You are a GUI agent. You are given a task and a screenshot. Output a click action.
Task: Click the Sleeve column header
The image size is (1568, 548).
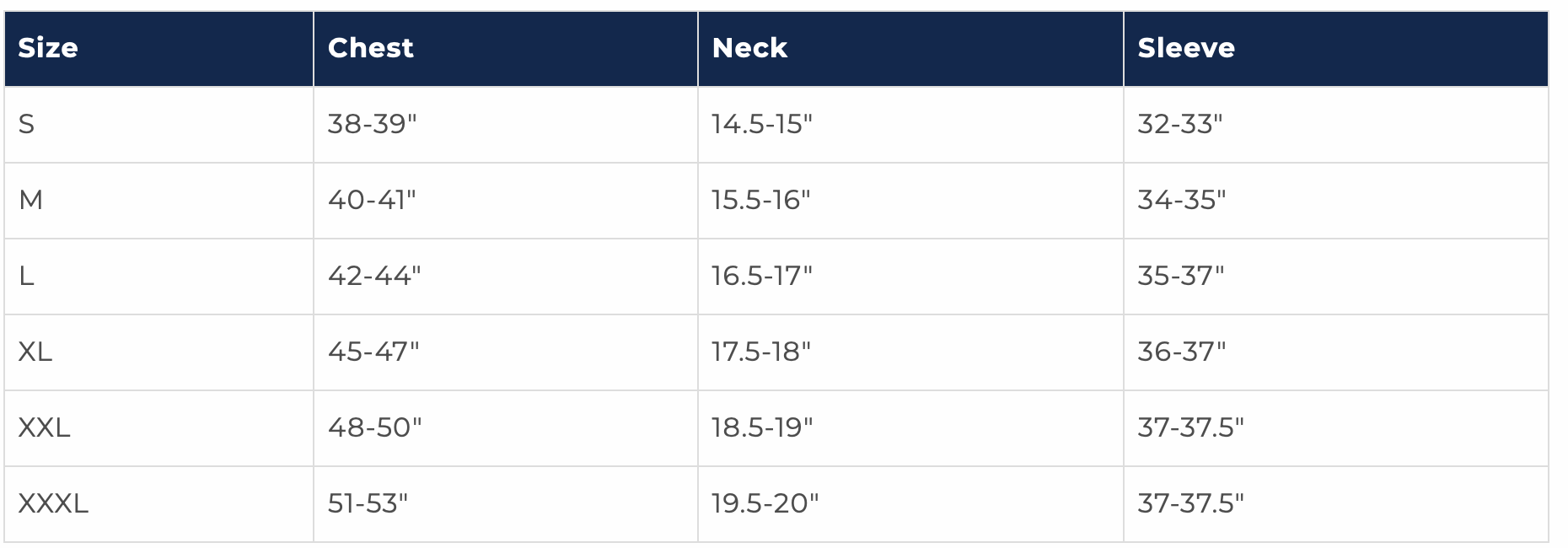click(1185, 48)
